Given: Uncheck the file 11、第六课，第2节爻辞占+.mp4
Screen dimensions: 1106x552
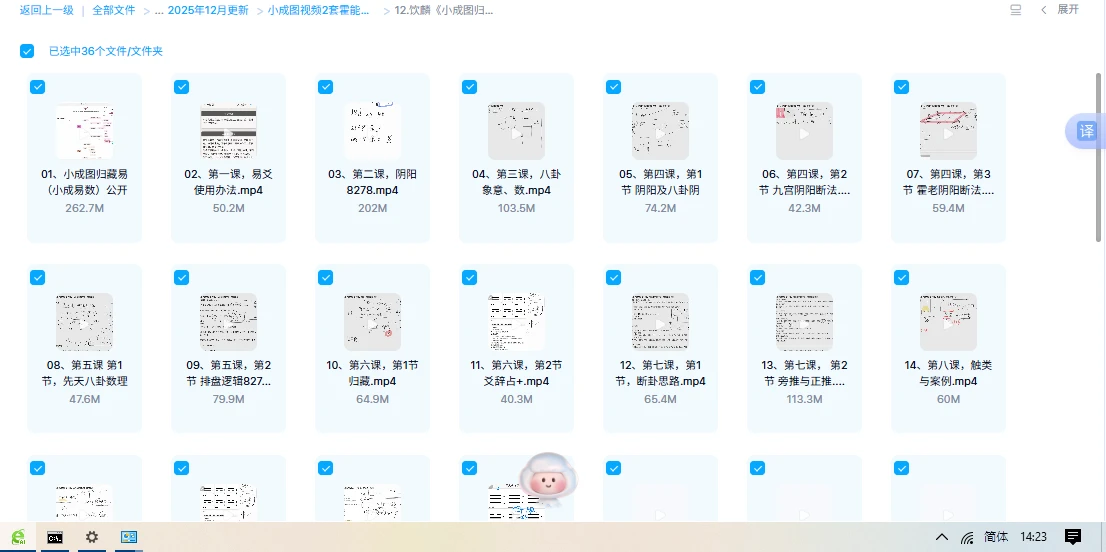Looking at the screenshot, I should click(469, 278).
